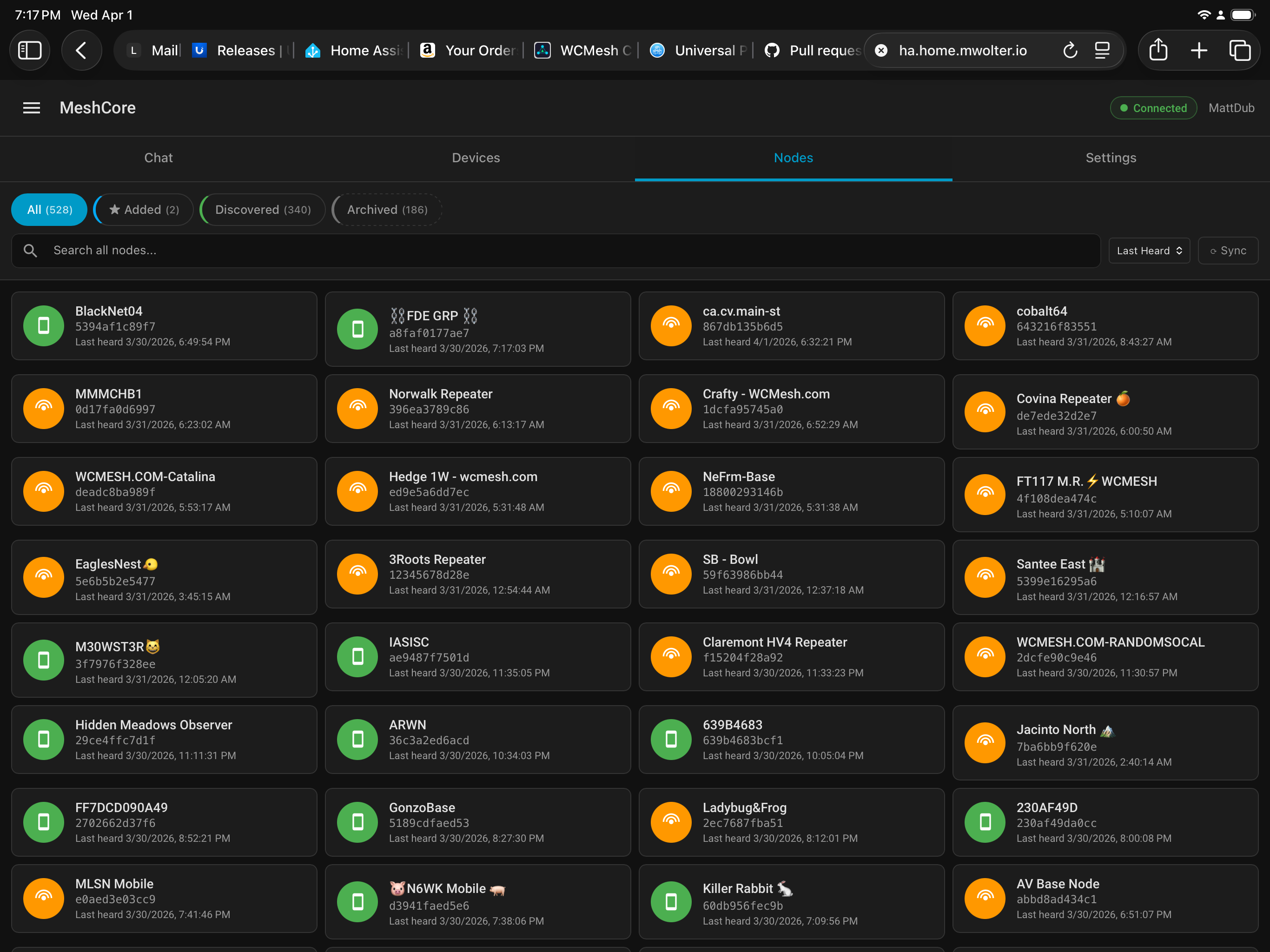The height and width of the screenshot is (952, 1270).
Task: Open the Pull requests GitHub browser tab
Action: click(x=813, y=51)
